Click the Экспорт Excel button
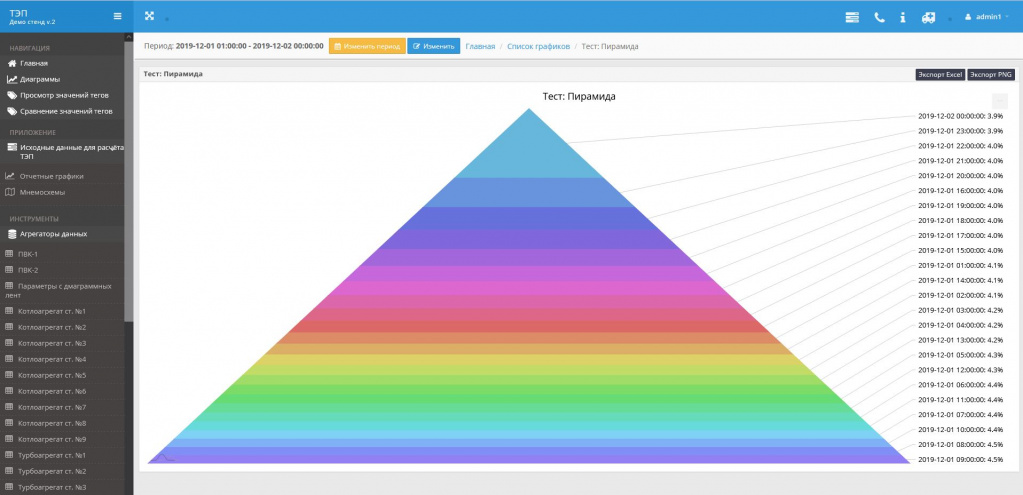The width and height of the screenshot is (1023, 495). coord(940,74)
